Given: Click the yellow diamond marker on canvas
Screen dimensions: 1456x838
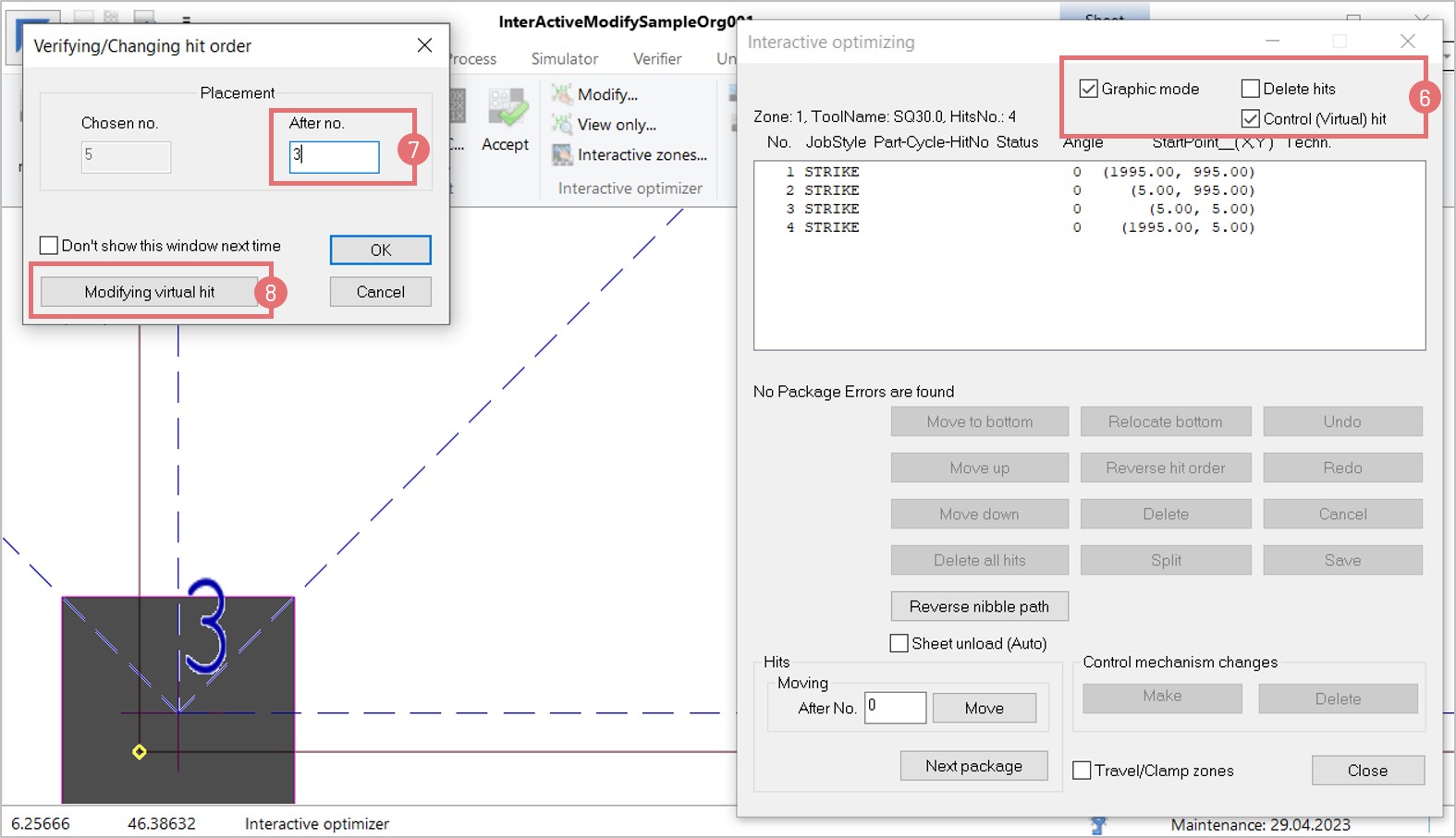Looking at the screenshot, I should click(x=140, y=752).
